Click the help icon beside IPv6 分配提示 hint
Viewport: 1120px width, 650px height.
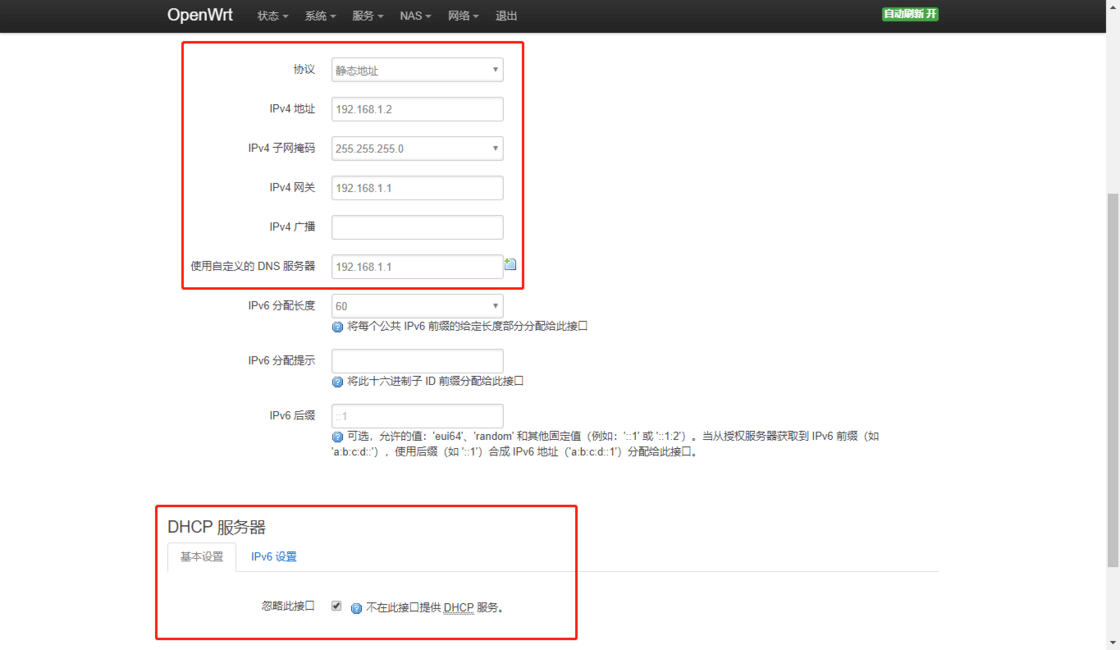[x=337, y=381]
